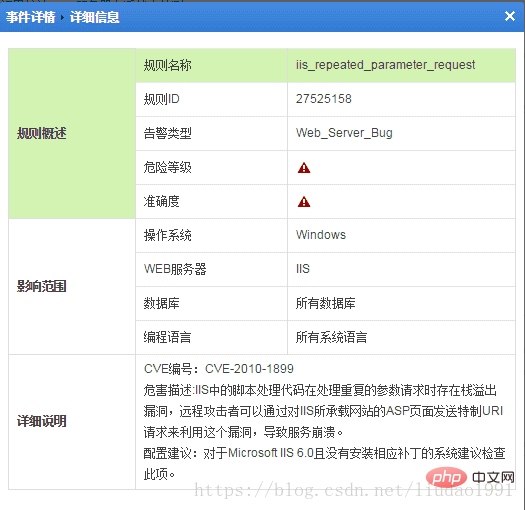Viewport: 525px width, 510px height.
Task: Click the 危险等级 label cell
Action: pos(212,167)
